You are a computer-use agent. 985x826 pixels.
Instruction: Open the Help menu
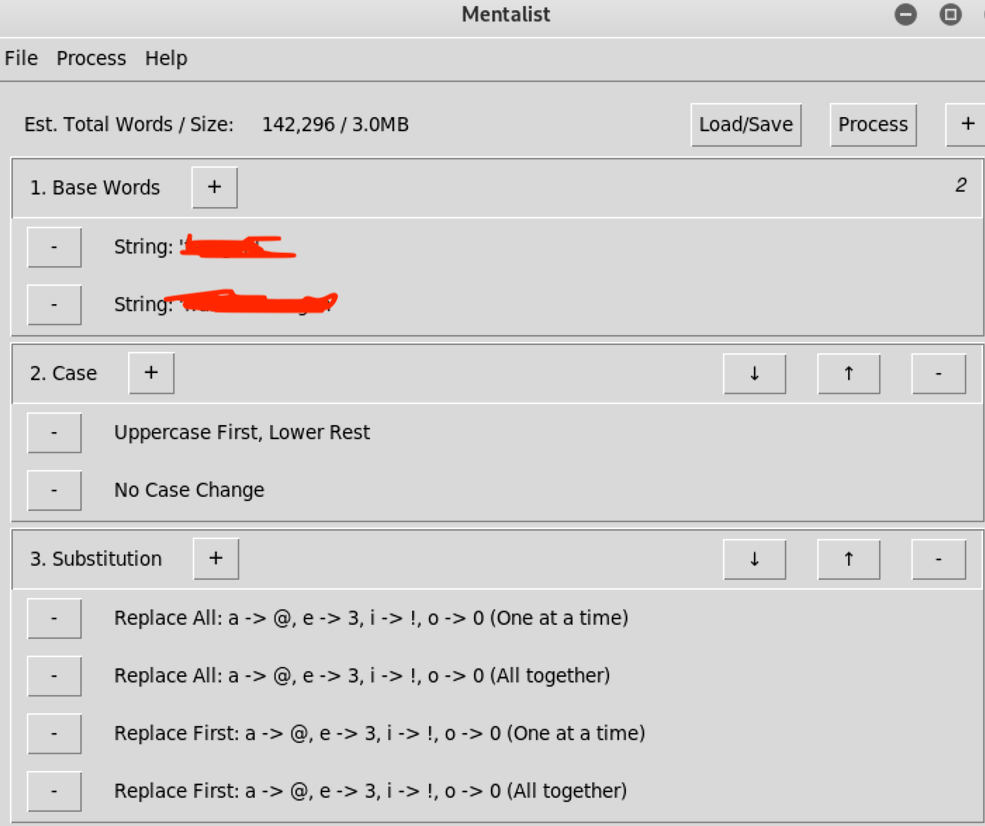tap(166, 58)
